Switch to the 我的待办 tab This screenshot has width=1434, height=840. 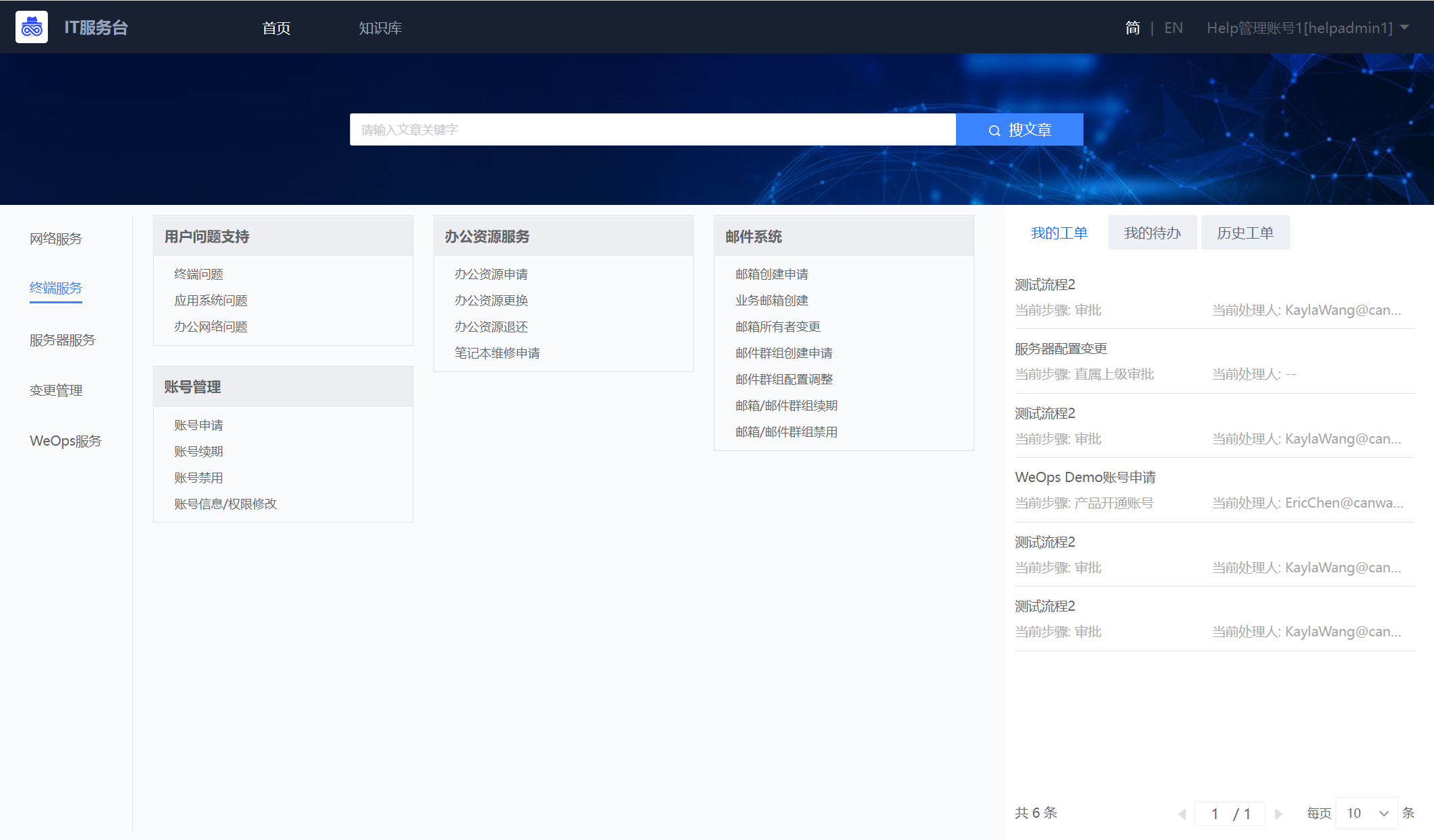pos(1152,233)
